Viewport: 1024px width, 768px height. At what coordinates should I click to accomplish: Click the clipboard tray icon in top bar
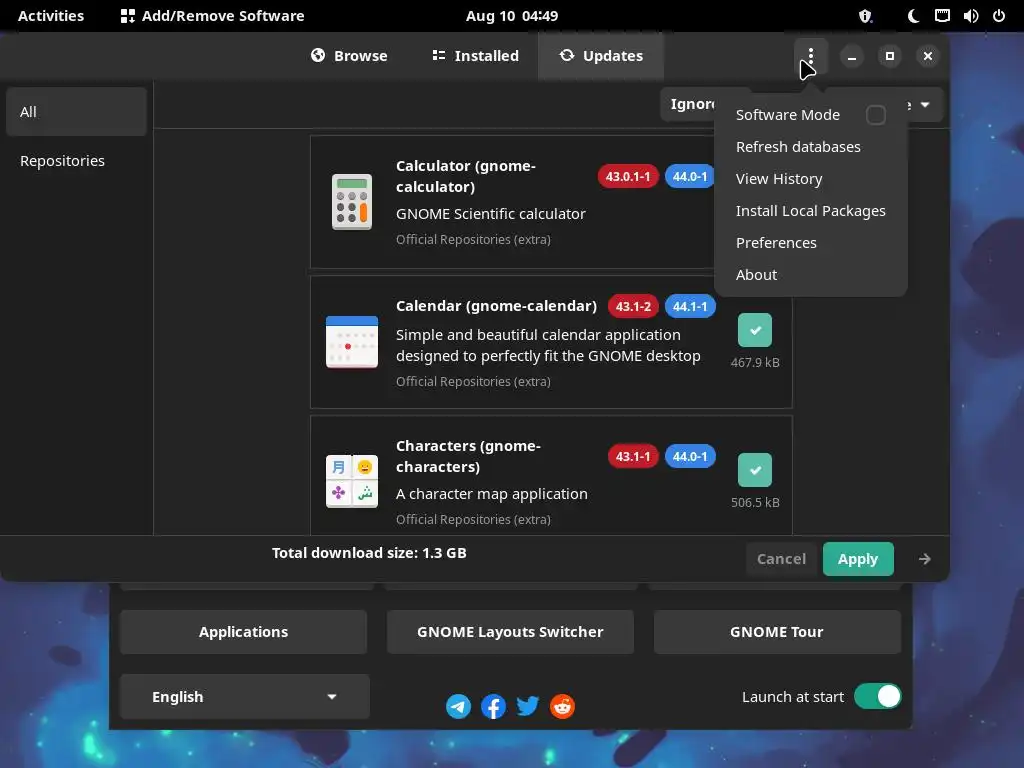[942, 16]
